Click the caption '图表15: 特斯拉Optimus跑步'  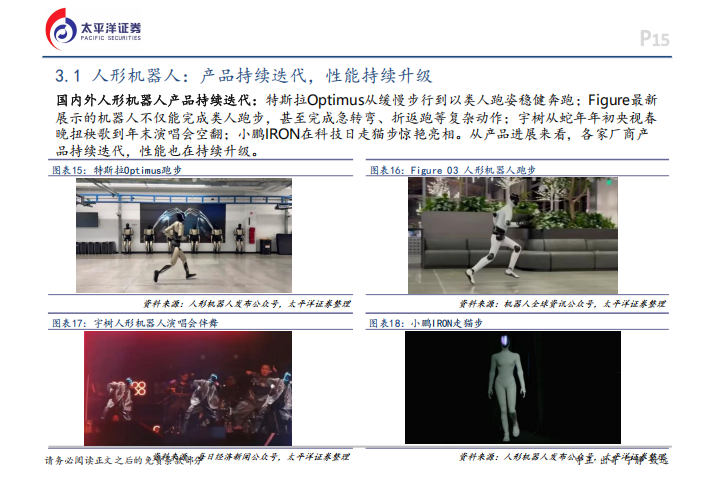coord(117,170)
